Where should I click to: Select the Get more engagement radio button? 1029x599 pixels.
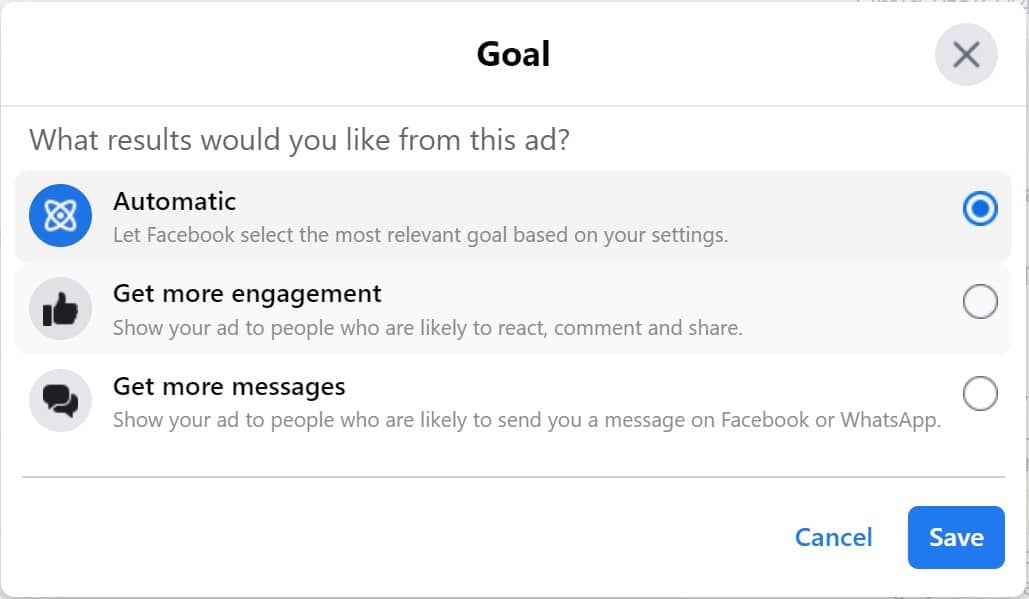pos(979,301)
